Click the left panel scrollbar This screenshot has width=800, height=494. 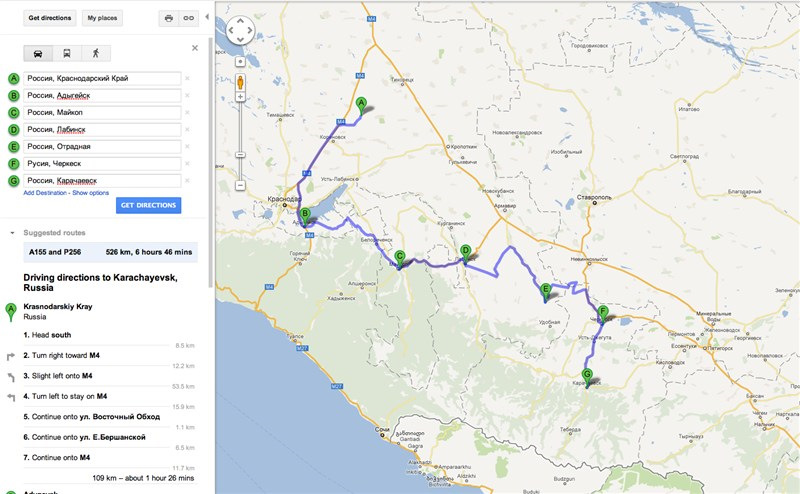(211, 161)
